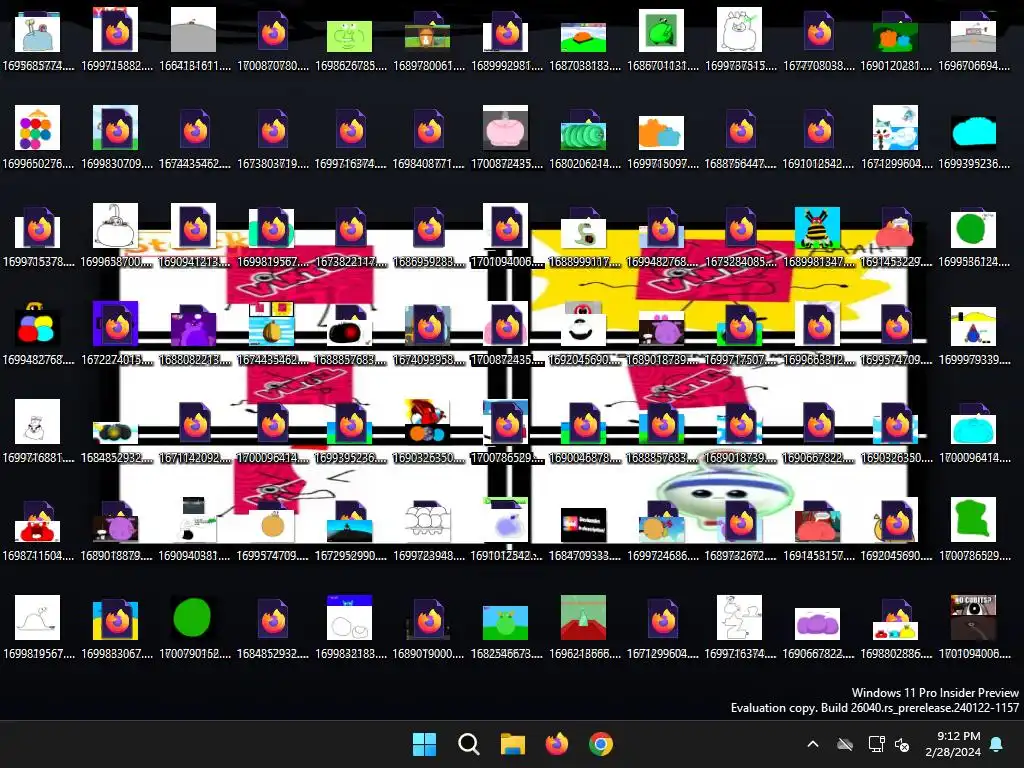The height and width of the screenshot is (768, 1024).
Task: Select the colored dots image 1699650276
Action: pyautogui.click(x=38, y=138)
